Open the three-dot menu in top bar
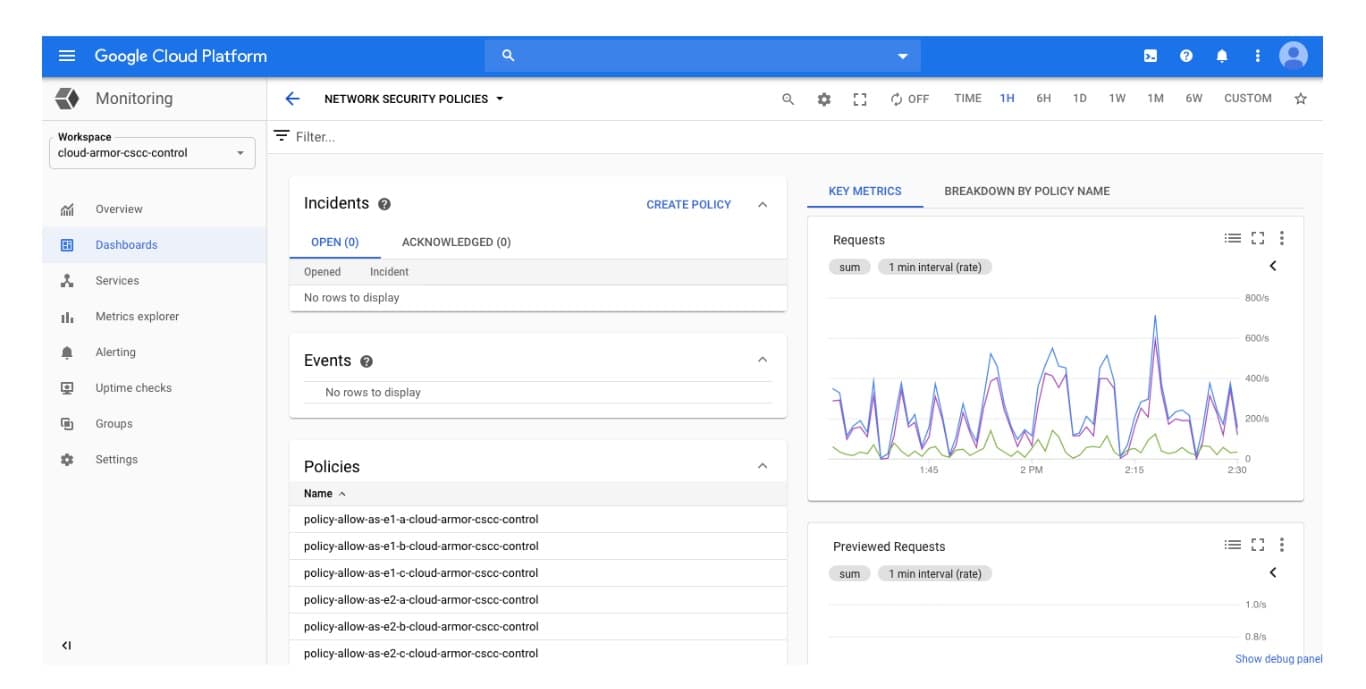 (1258, 56)
